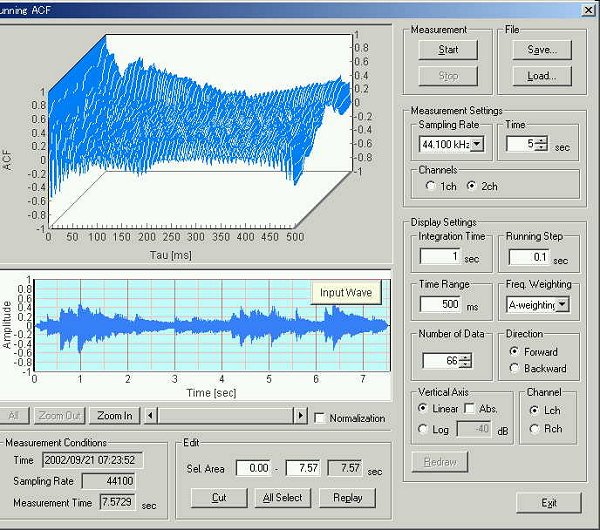Click the Measurement Time spinner arrows

tap(541, 144)
